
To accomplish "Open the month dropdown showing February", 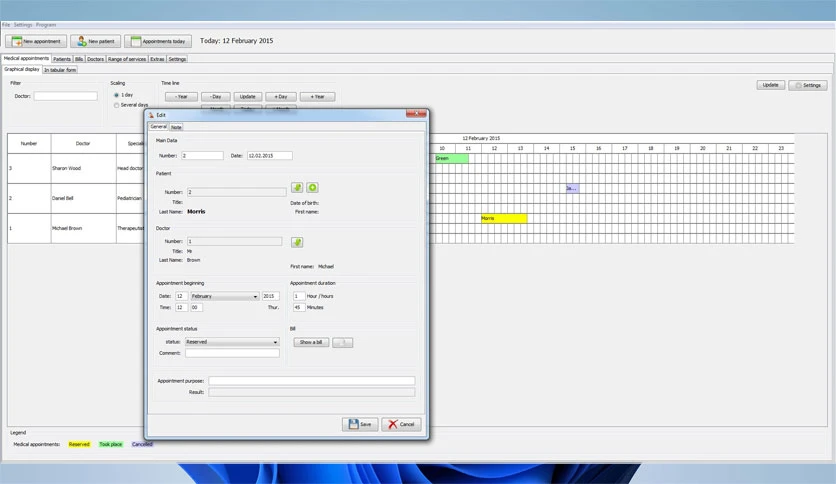I will pyautogui.click(x=224, y=296).
